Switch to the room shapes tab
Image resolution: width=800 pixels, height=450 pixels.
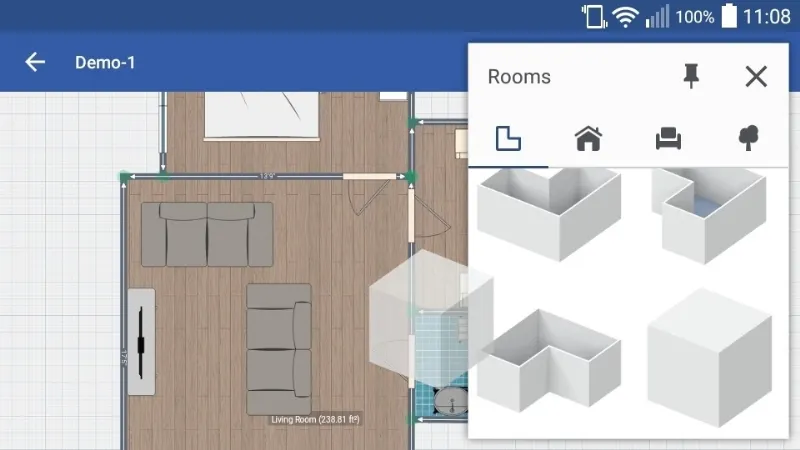508,138
